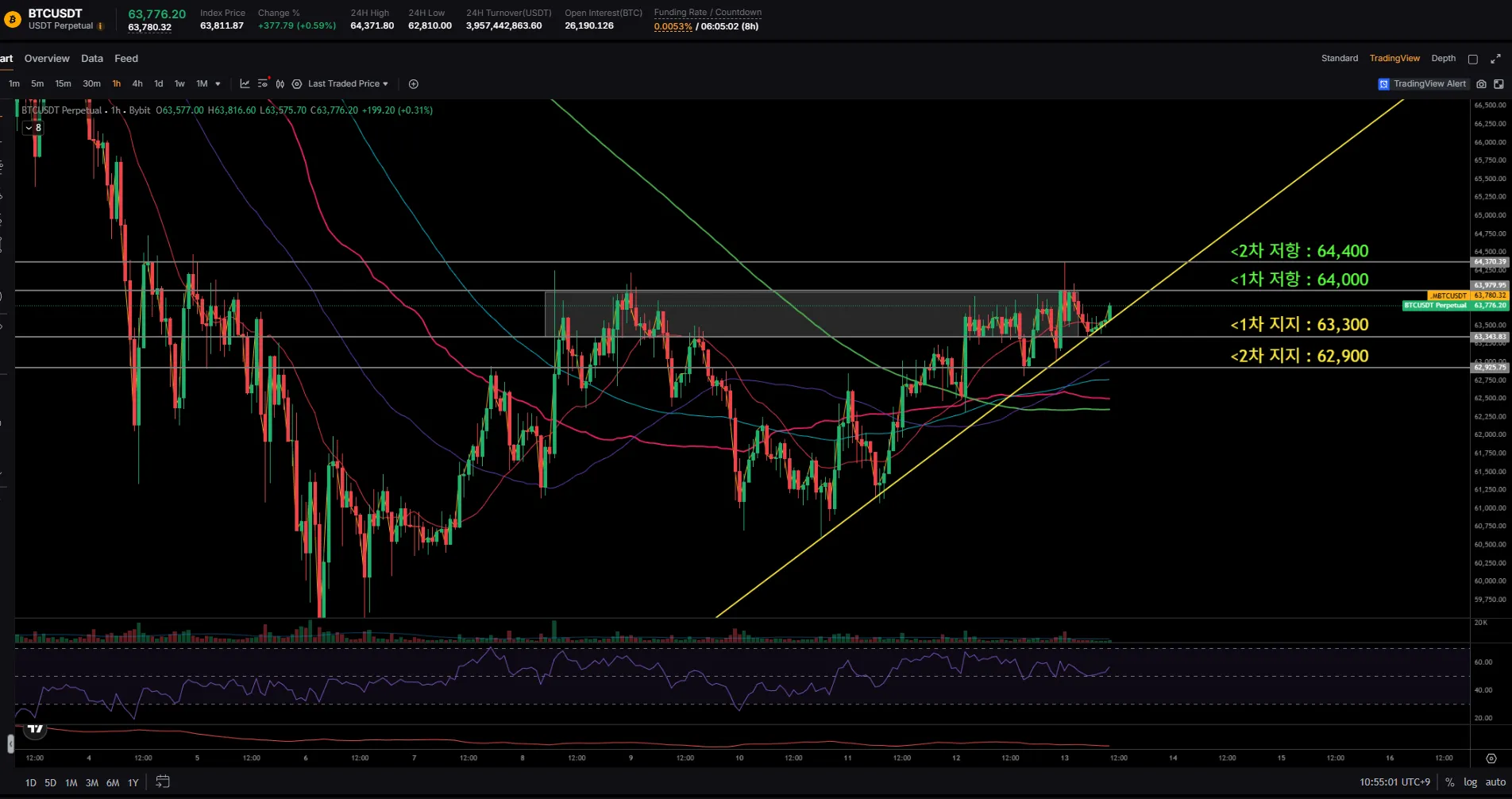Select the 4h timeframe

(137, 83)
